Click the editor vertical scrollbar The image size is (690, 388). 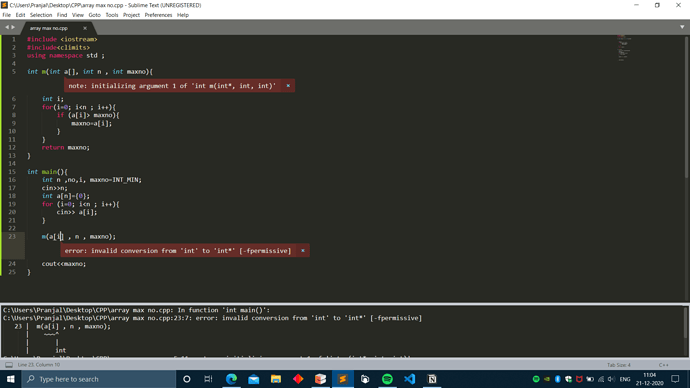point(687,108)
